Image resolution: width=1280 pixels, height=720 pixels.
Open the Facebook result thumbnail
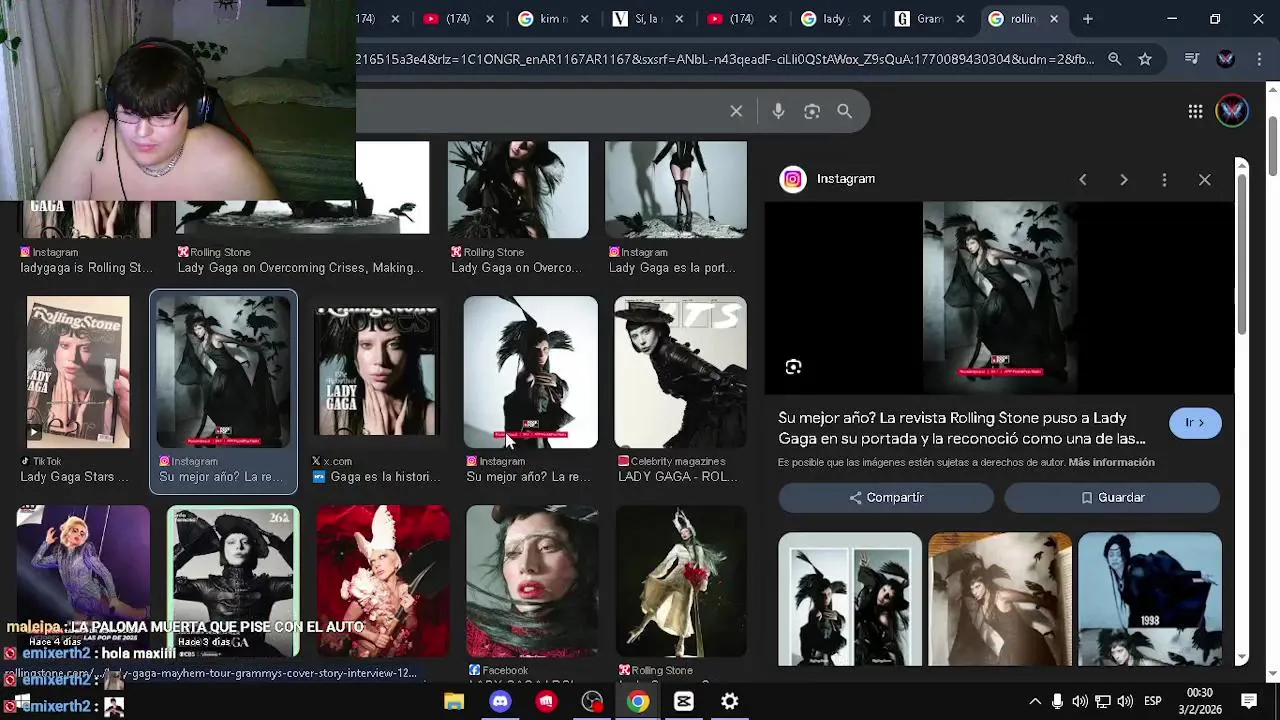[x=532, y=581]
